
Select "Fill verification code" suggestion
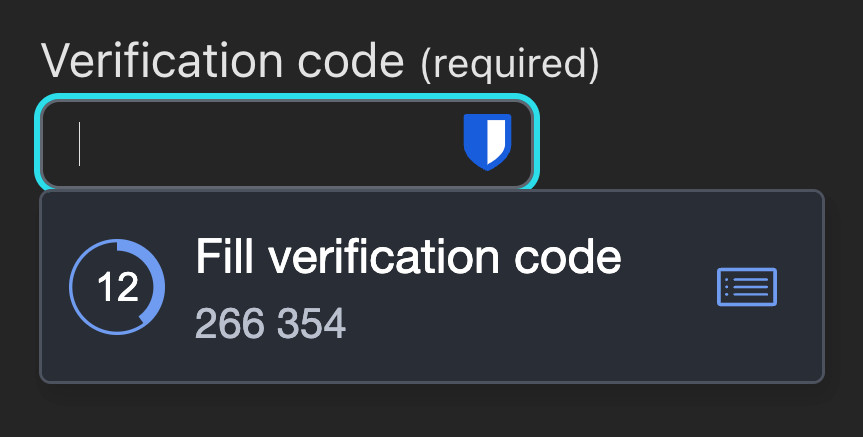(x=408, y=259)
